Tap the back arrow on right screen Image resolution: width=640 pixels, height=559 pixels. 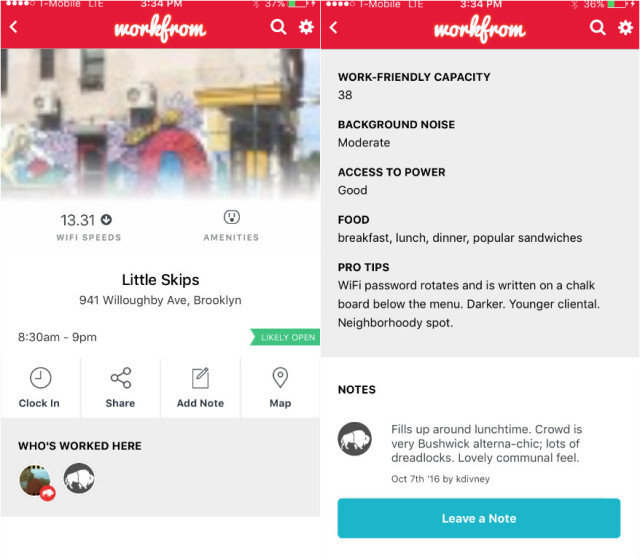click(333, 27)
